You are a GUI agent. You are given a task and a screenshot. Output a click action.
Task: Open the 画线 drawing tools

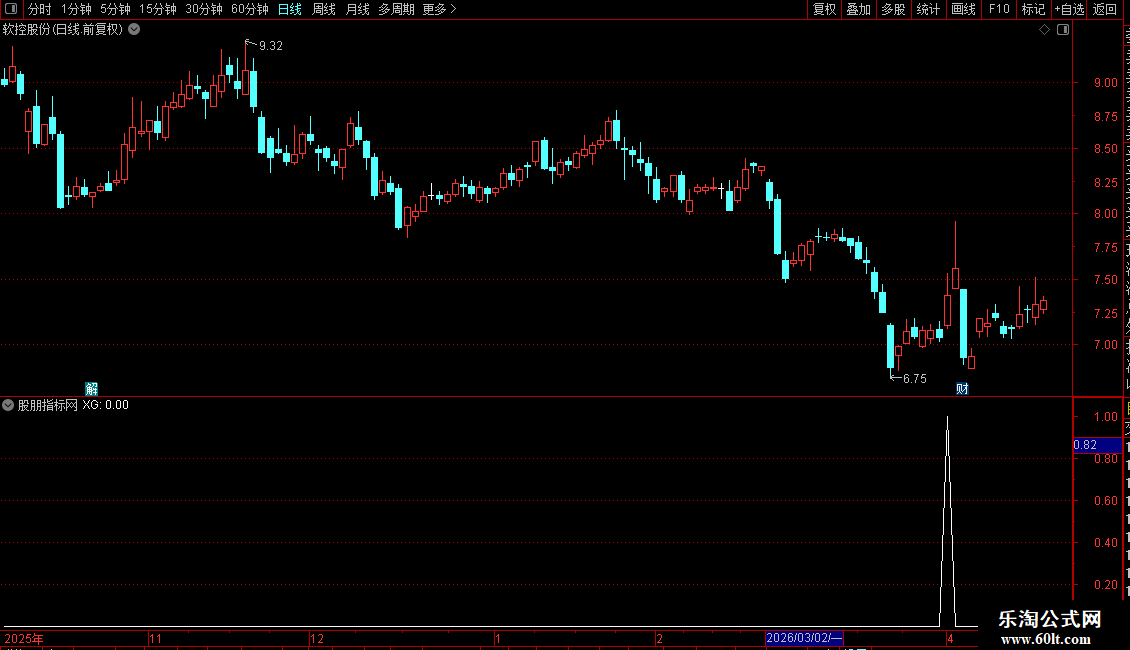pos(964,9)
